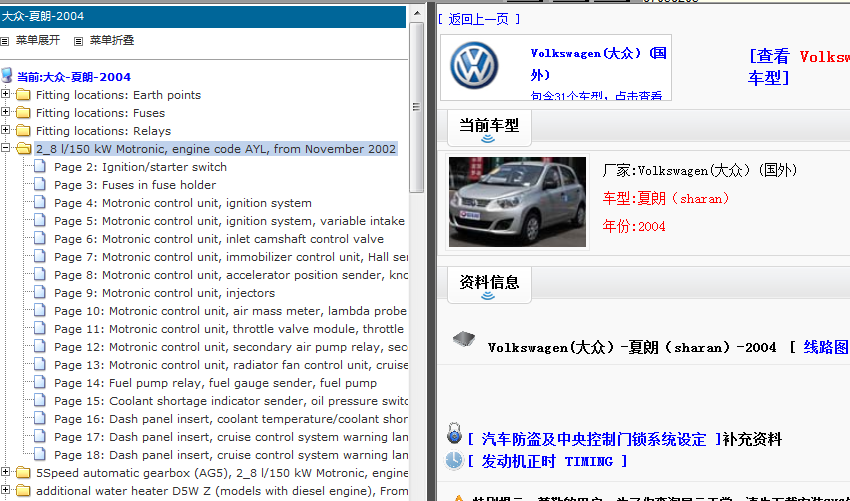Viewport: 850px width, 501px height.
Task: Click the tree panel vertical scrollbar thumb
Action: pyautogui.click(x=416, y=107)
